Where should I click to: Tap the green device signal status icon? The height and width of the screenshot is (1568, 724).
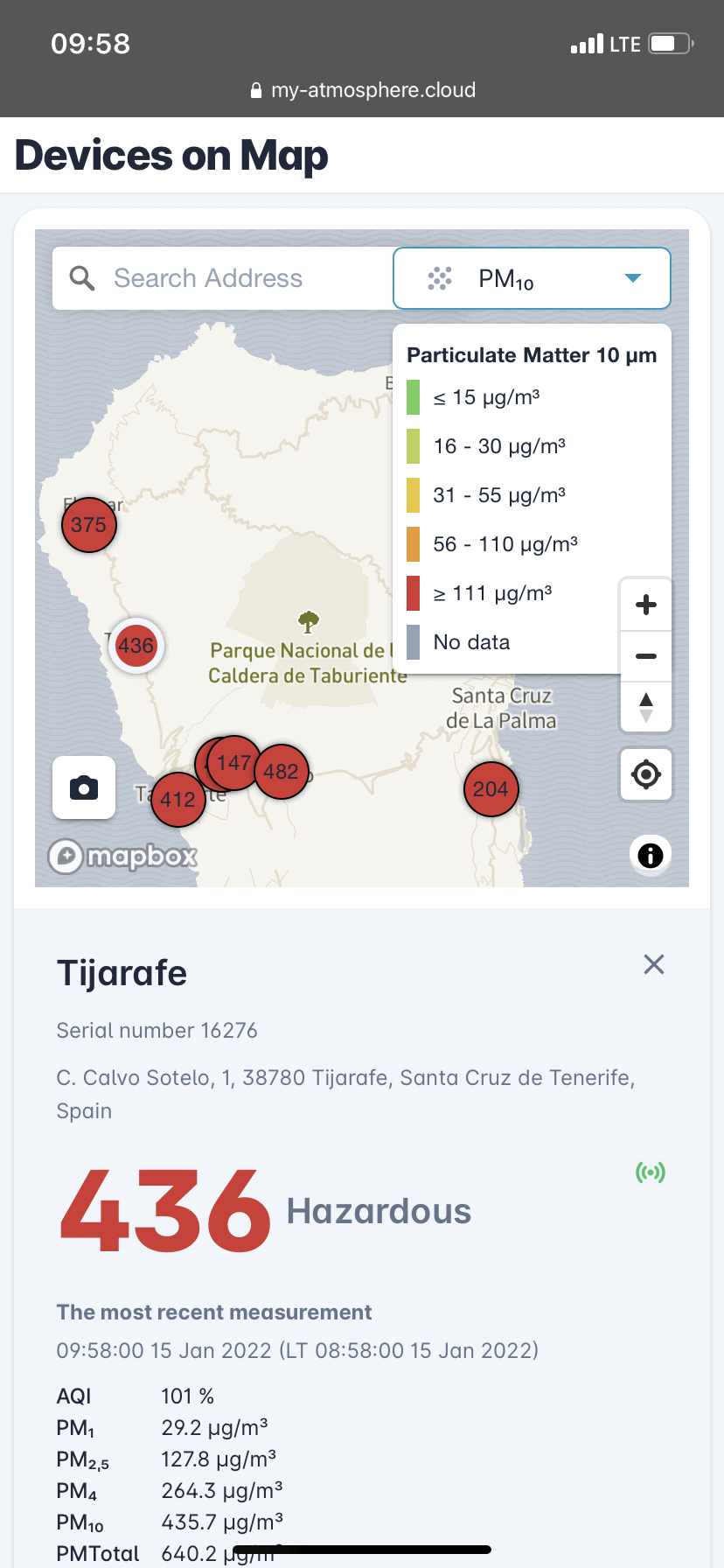point(651,1172)
